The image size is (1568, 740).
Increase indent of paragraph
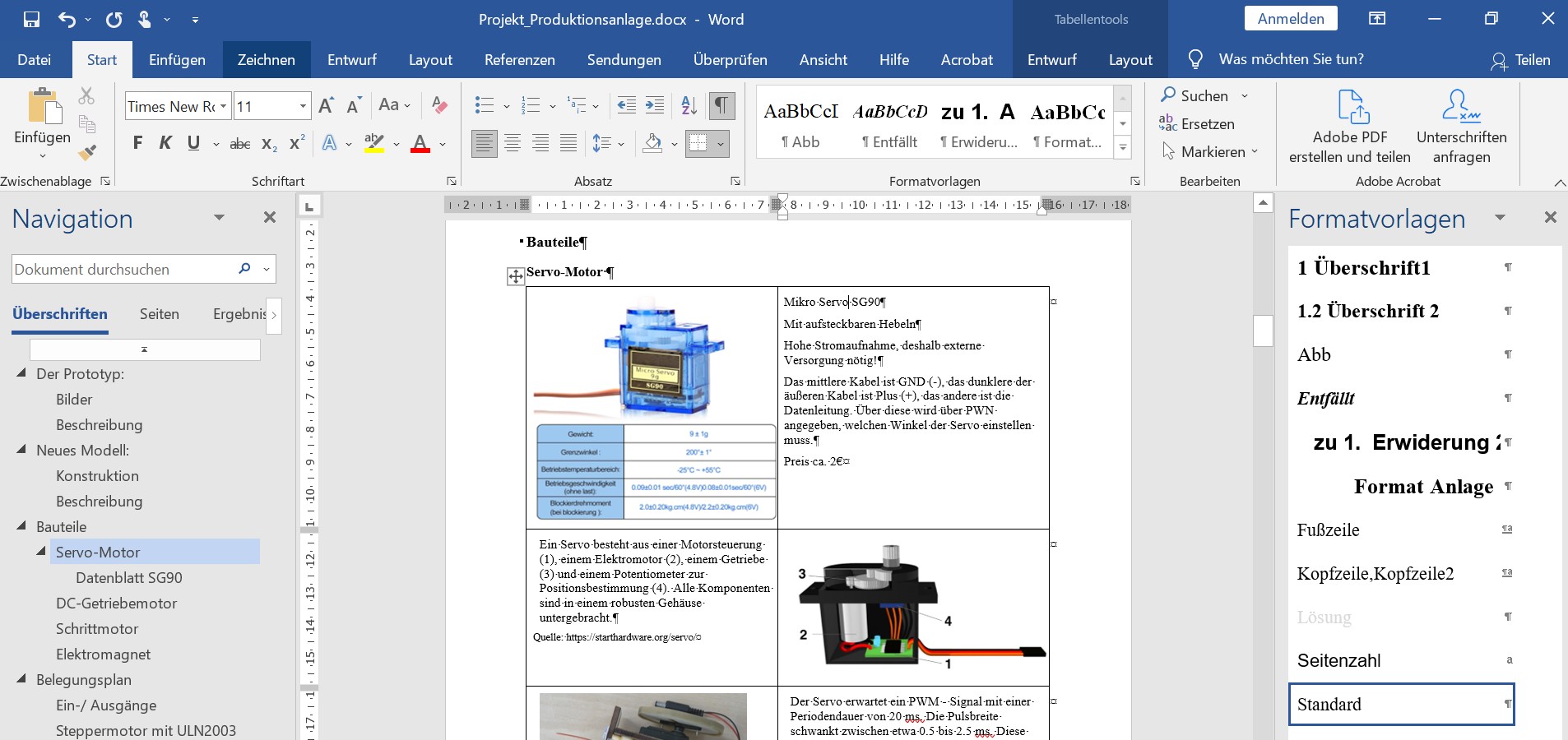[x=655, y=105]
